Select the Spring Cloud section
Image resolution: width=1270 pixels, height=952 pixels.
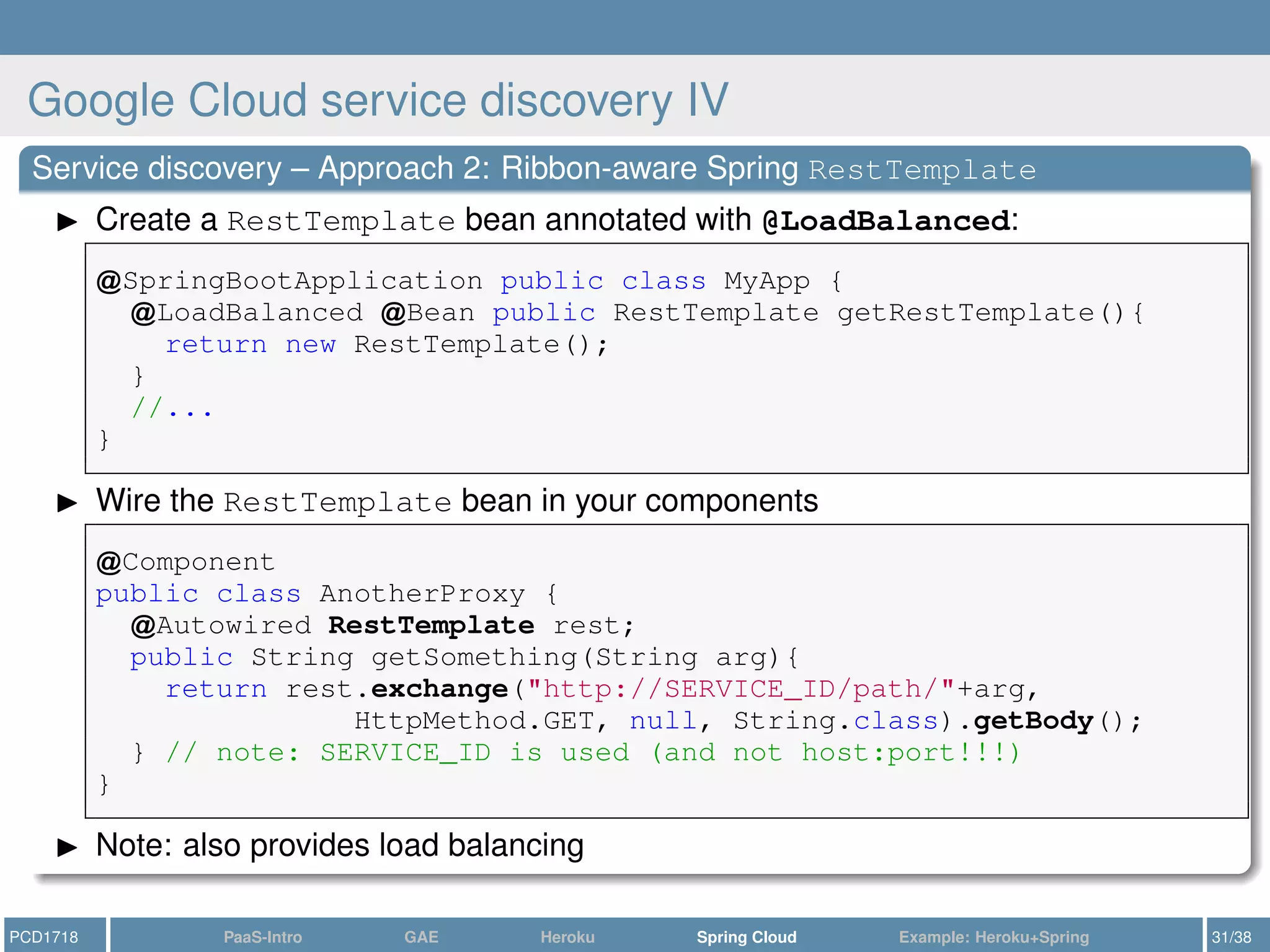(747, 937)
